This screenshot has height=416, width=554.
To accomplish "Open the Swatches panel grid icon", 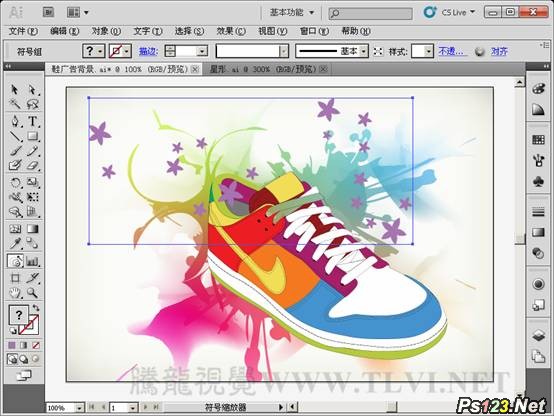I will point(538,140).
